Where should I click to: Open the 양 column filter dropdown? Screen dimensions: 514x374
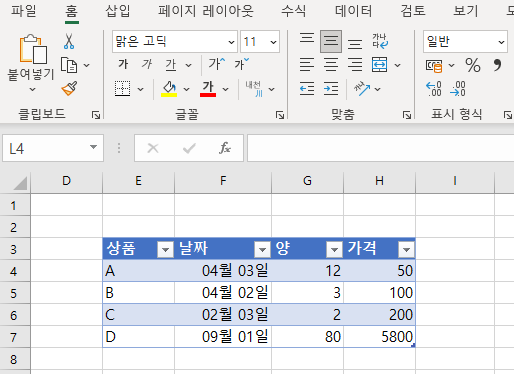tap(334, 249)
